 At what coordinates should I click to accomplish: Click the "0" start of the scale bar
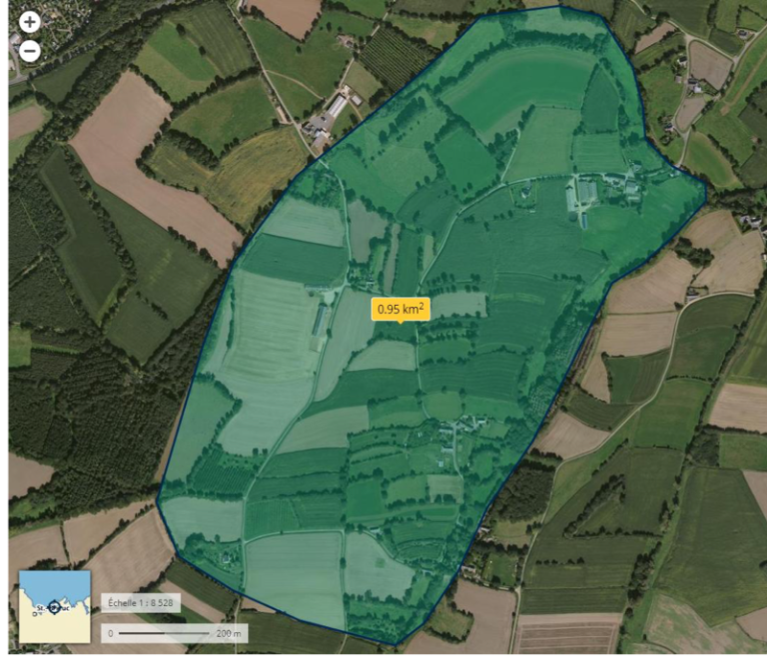click(x=110, y=634)
